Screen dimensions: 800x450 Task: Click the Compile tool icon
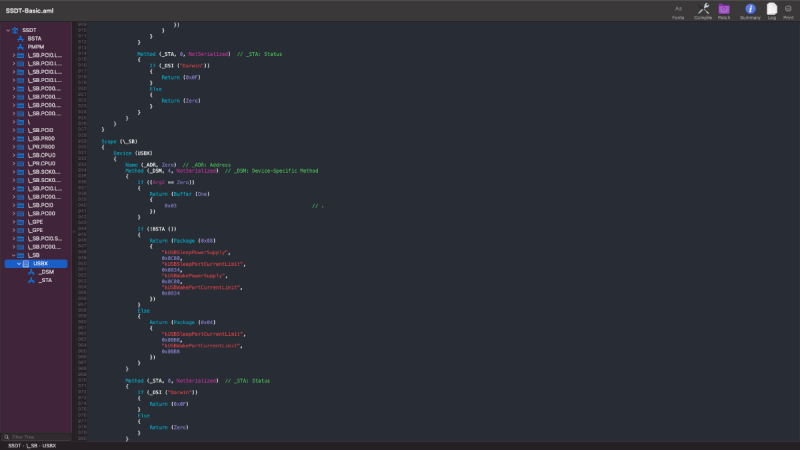point(703,10)
